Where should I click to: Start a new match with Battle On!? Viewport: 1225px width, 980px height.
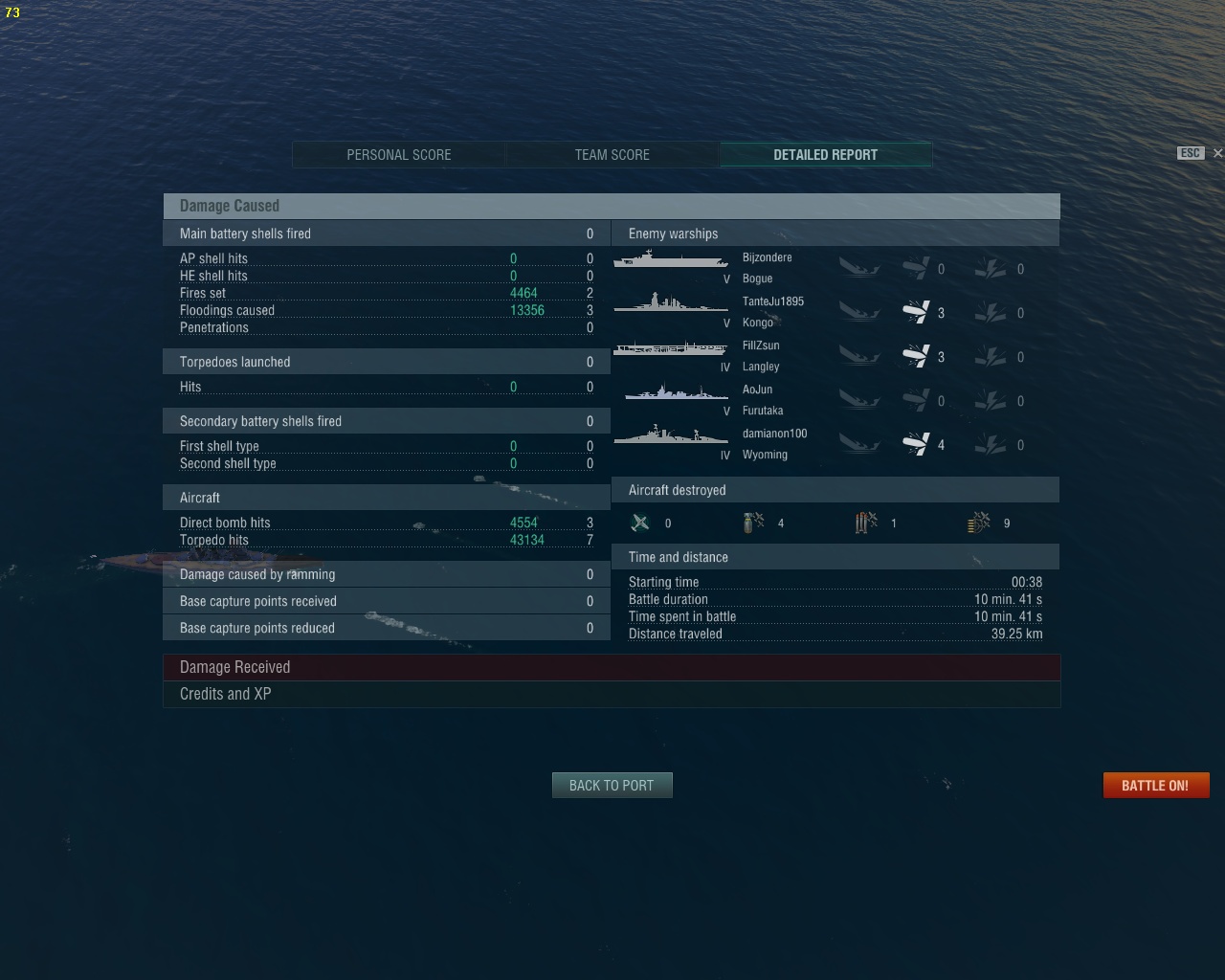[x=1155, y=785]
